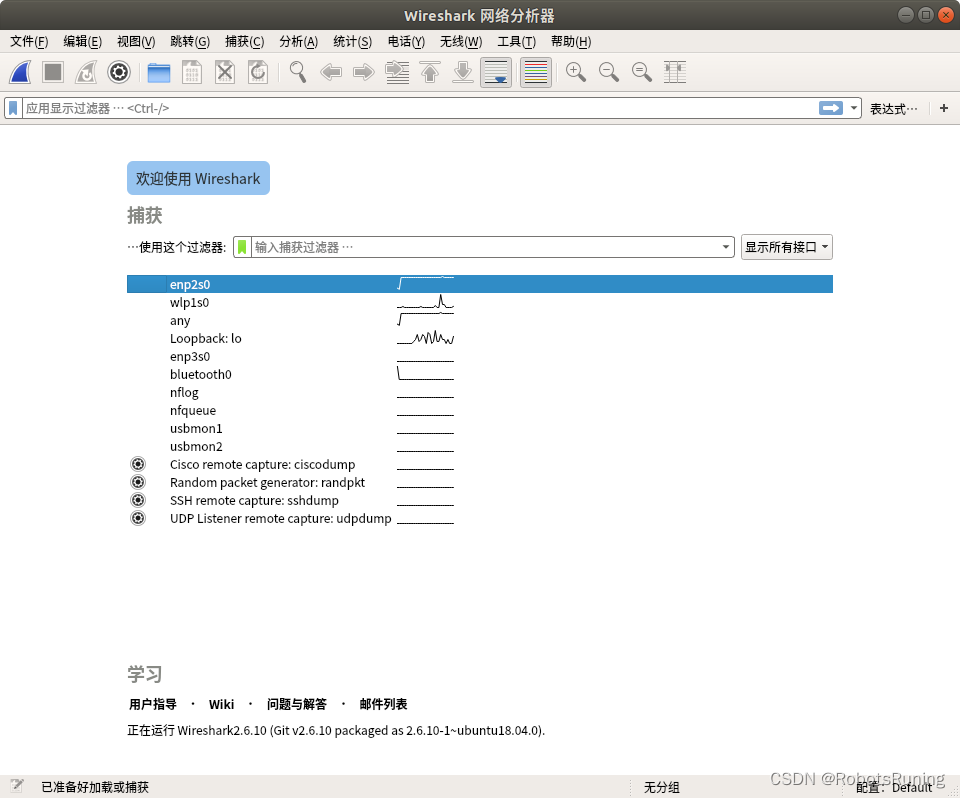This screenshot has width=960, height=798.
Task: Open expert information icon in status bar
Action: (17, 786)
